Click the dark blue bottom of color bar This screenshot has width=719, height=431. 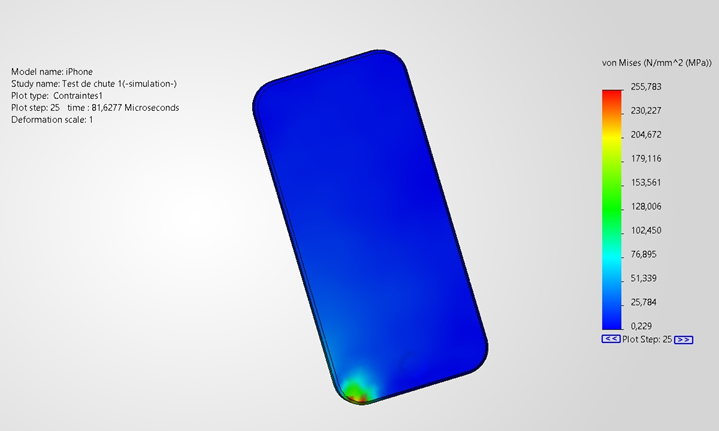(611, 322)
